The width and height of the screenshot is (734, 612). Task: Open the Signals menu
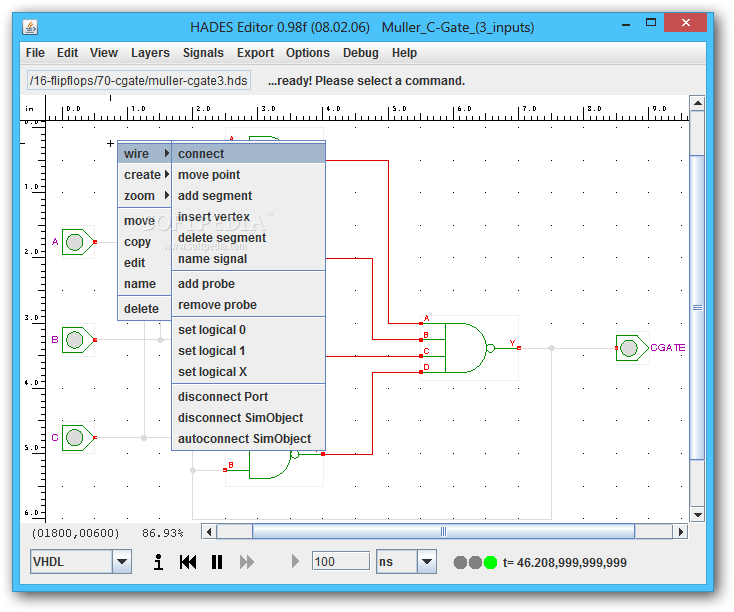click(203, 53)
